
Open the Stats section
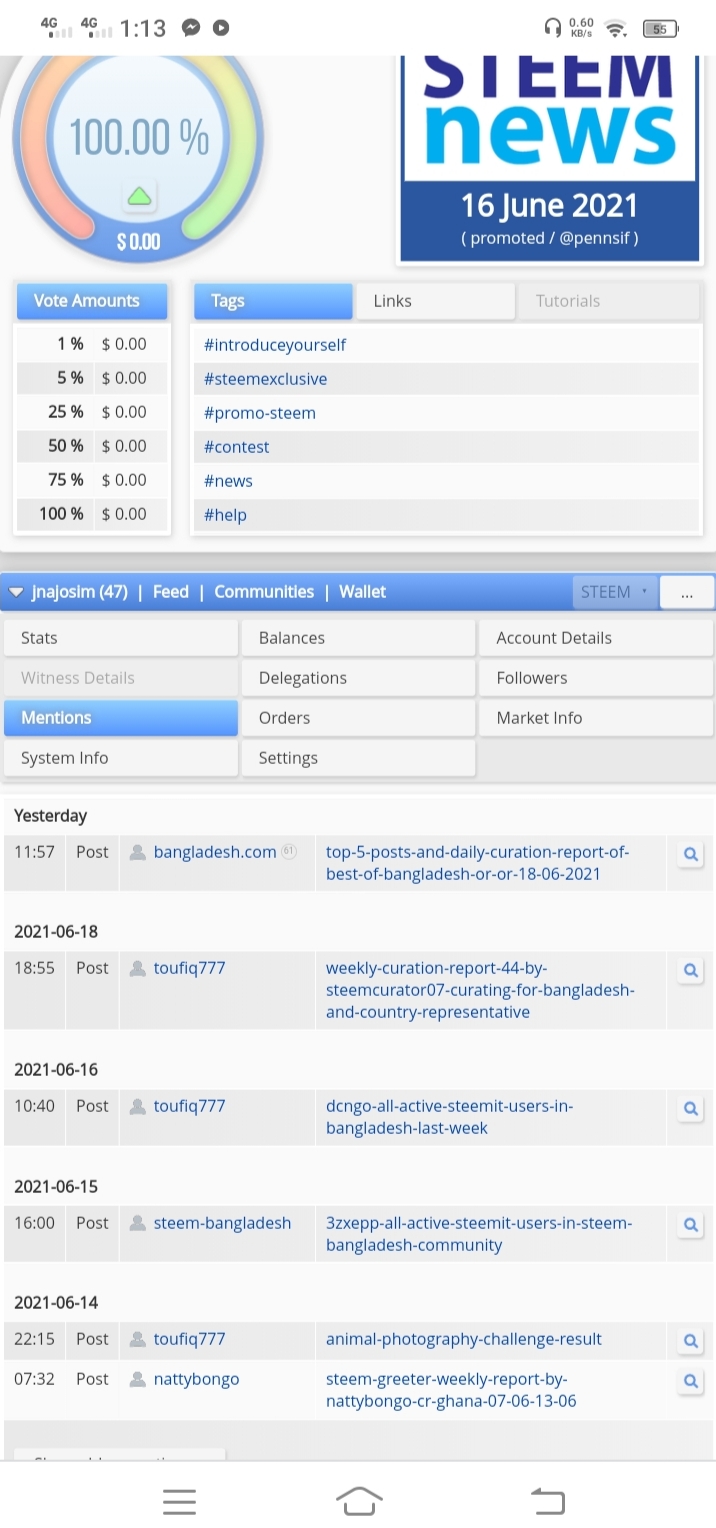pos(121,638)
